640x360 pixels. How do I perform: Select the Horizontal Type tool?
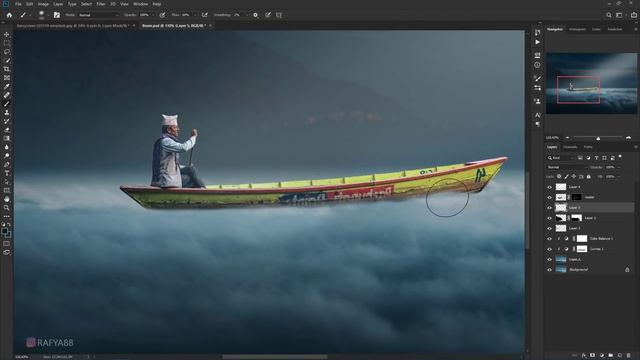[x=7, y=173]
